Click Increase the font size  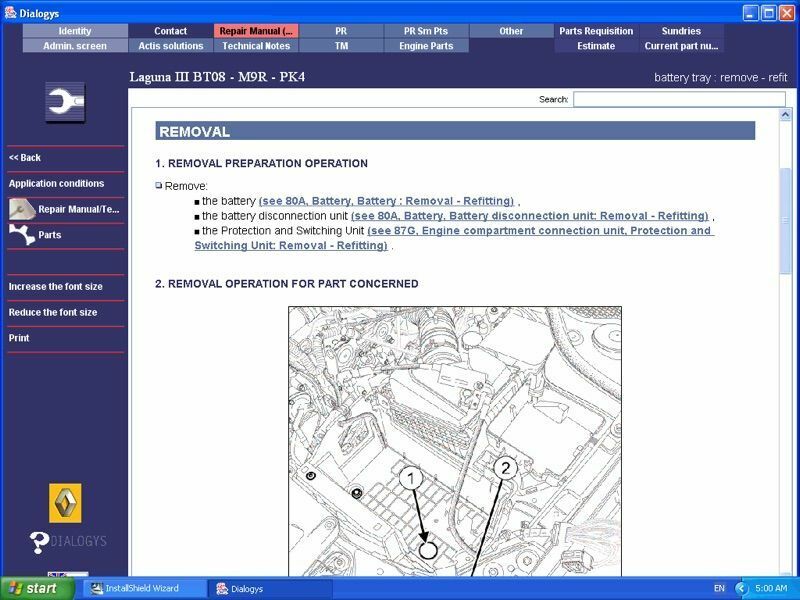56,286
